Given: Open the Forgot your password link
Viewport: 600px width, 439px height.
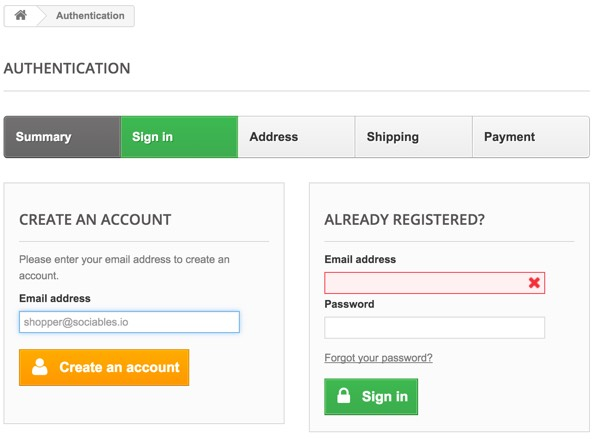Looking at the screenshot, I should coord(378,358).
